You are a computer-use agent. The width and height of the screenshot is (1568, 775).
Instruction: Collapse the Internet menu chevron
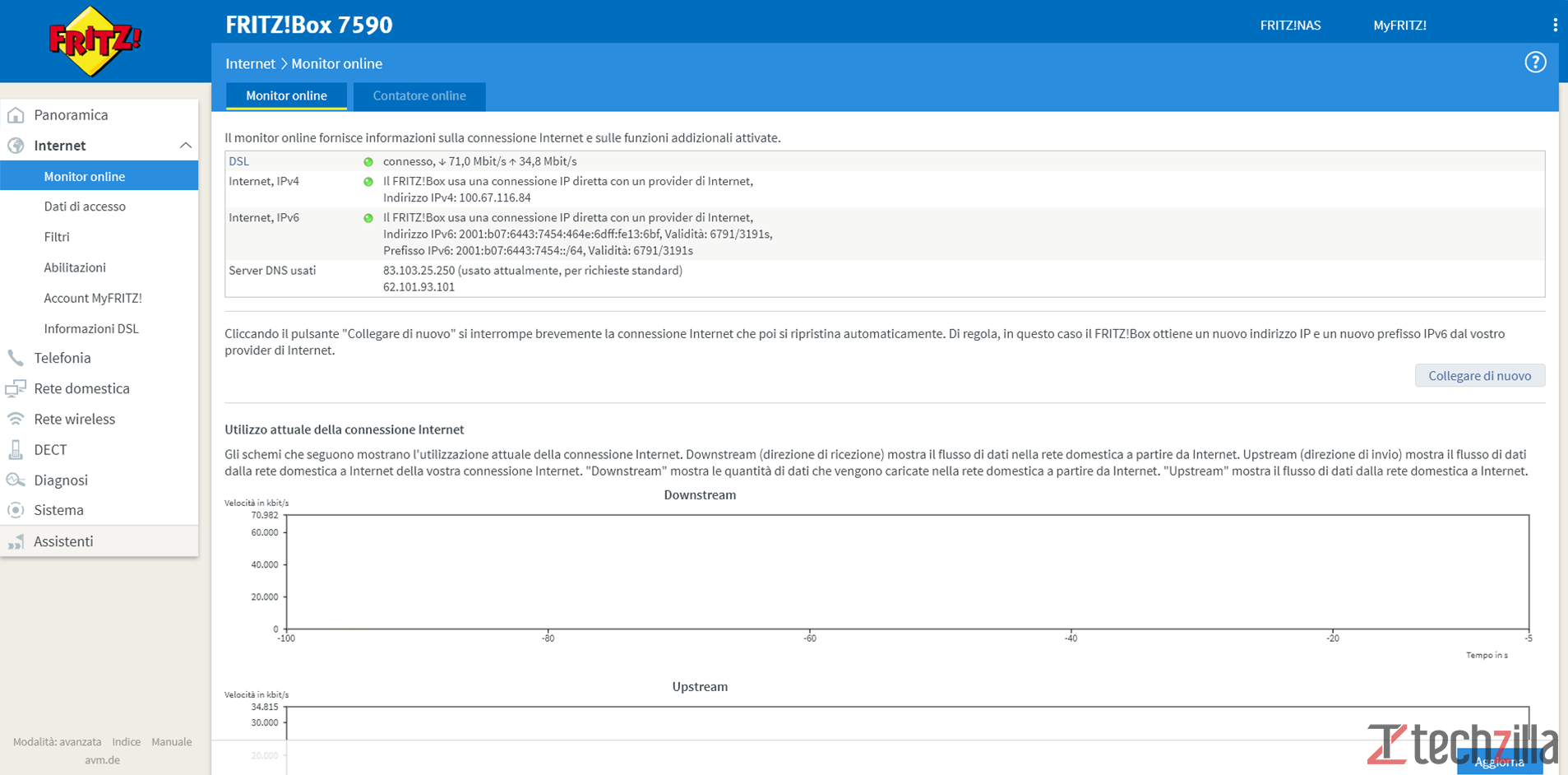186,146
